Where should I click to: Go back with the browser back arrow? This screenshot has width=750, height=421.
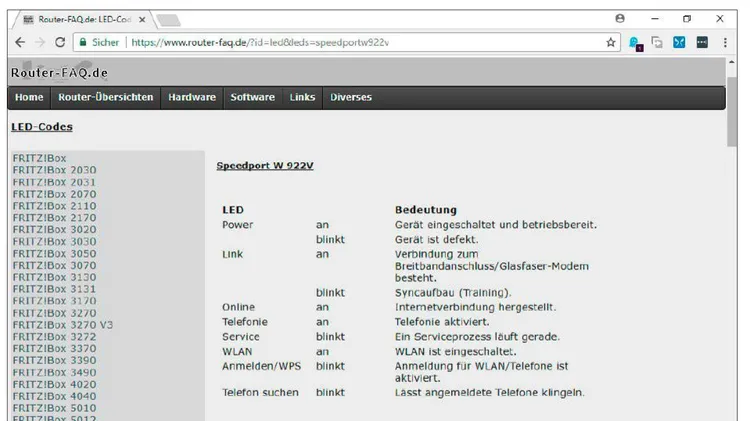[x=20, y=43]
